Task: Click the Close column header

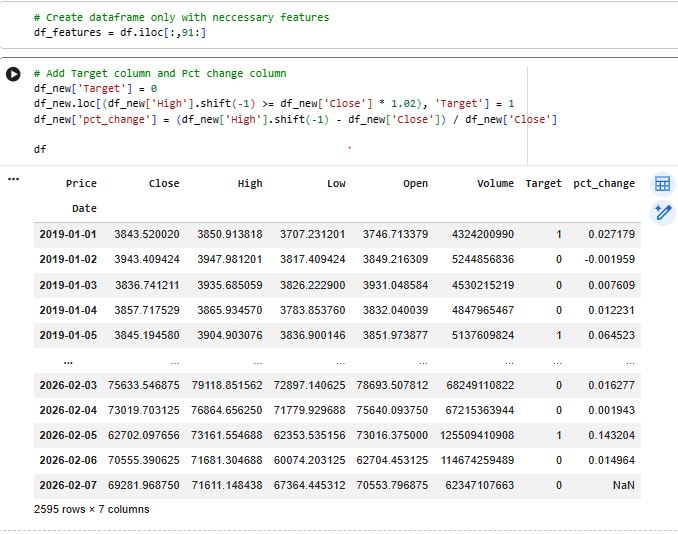Action: pos(164,184)
